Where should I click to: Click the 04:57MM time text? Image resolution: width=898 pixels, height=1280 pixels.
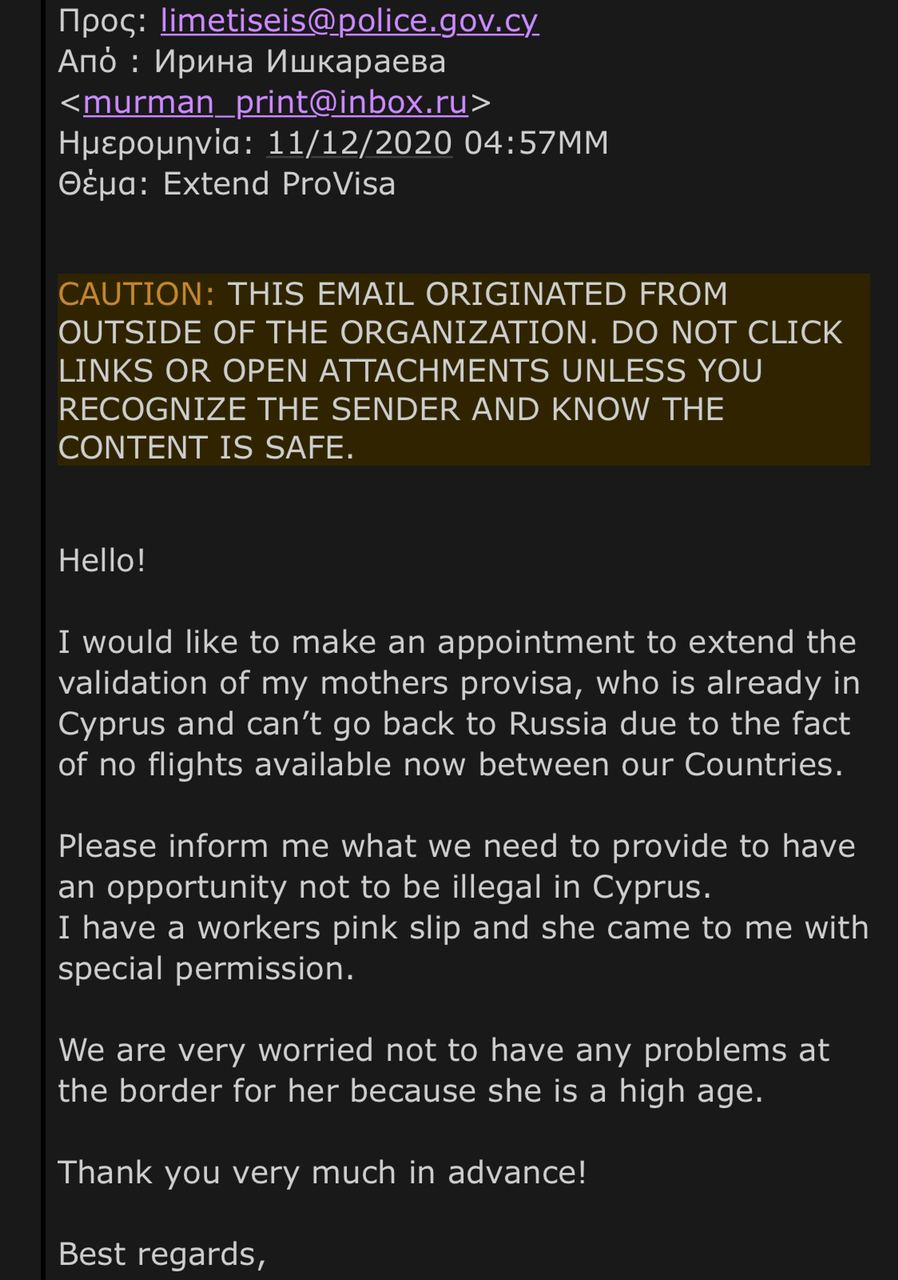pos(536,143)
